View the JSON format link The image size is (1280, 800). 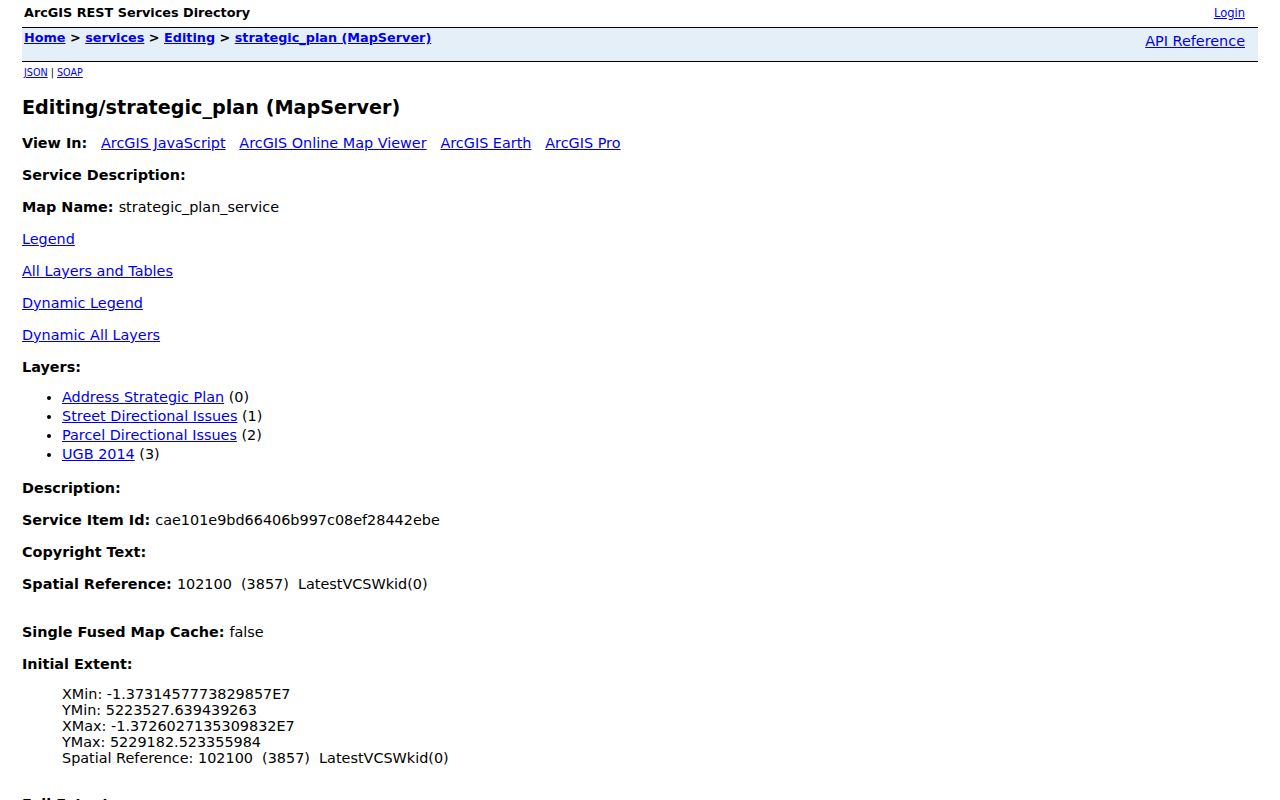coord(35,72)
